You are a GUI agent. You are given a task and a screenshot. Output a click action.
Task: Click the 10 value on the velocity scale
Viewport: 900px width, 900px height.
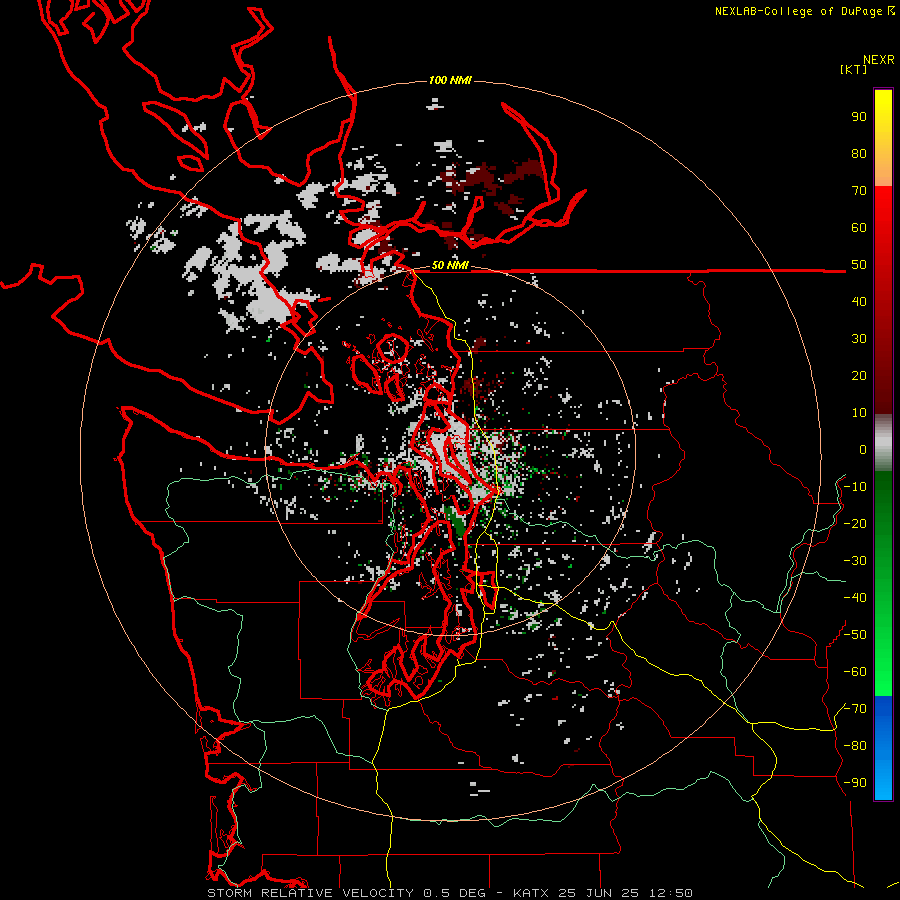coord(859,413)
